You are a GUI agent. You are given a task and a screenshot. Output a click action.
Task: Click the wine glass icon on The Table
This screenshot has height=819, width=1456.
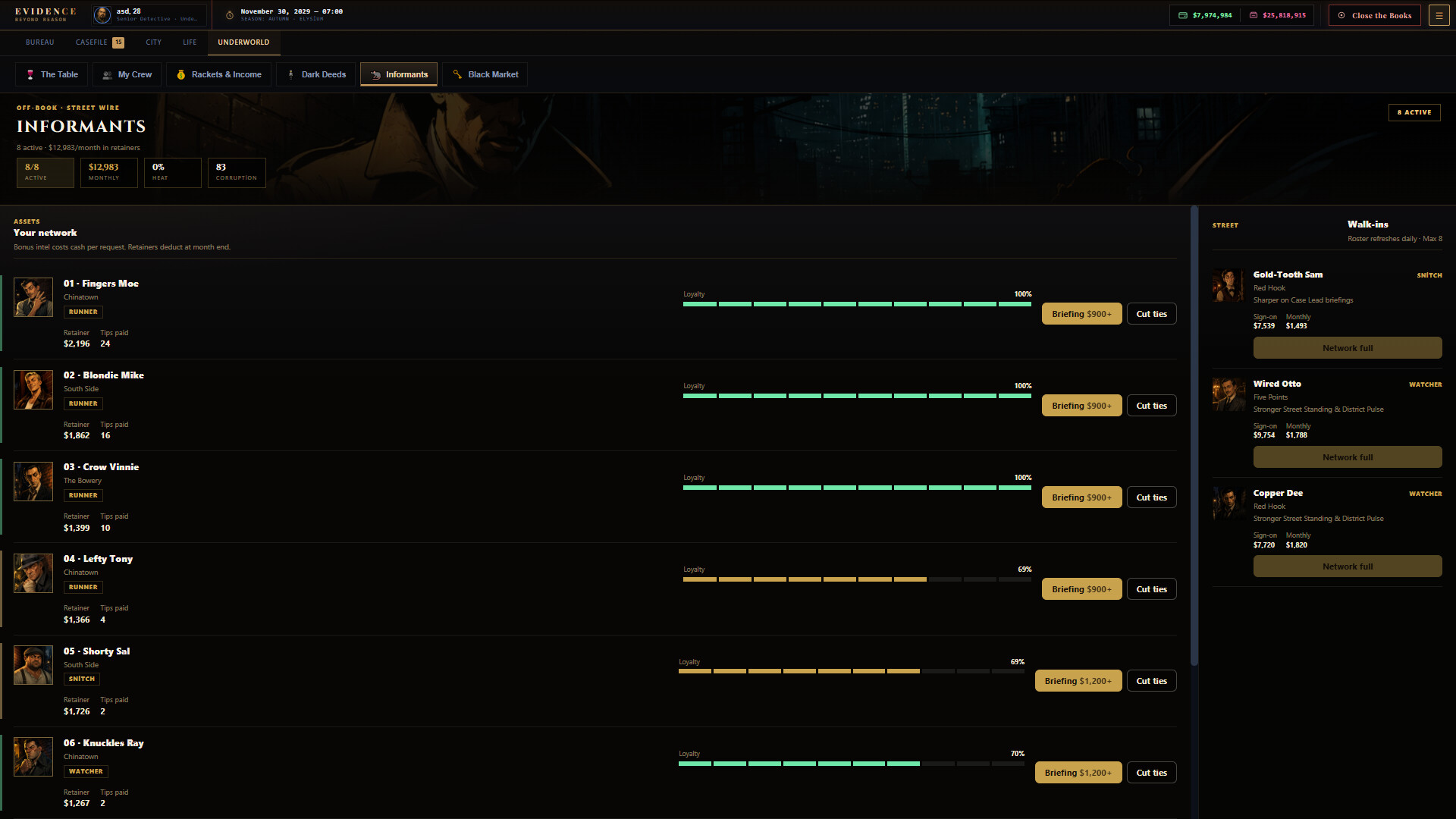coord(30,74)
